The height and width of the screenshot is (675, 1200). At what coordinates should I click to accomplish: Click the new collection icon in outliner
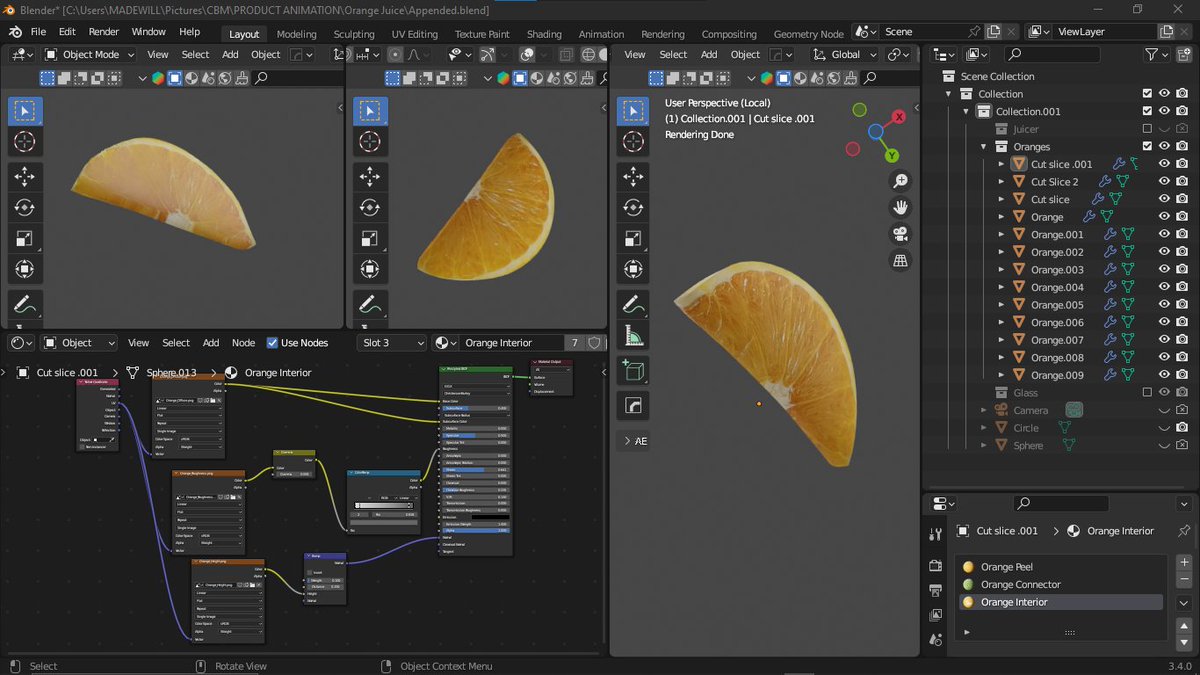1185,54
